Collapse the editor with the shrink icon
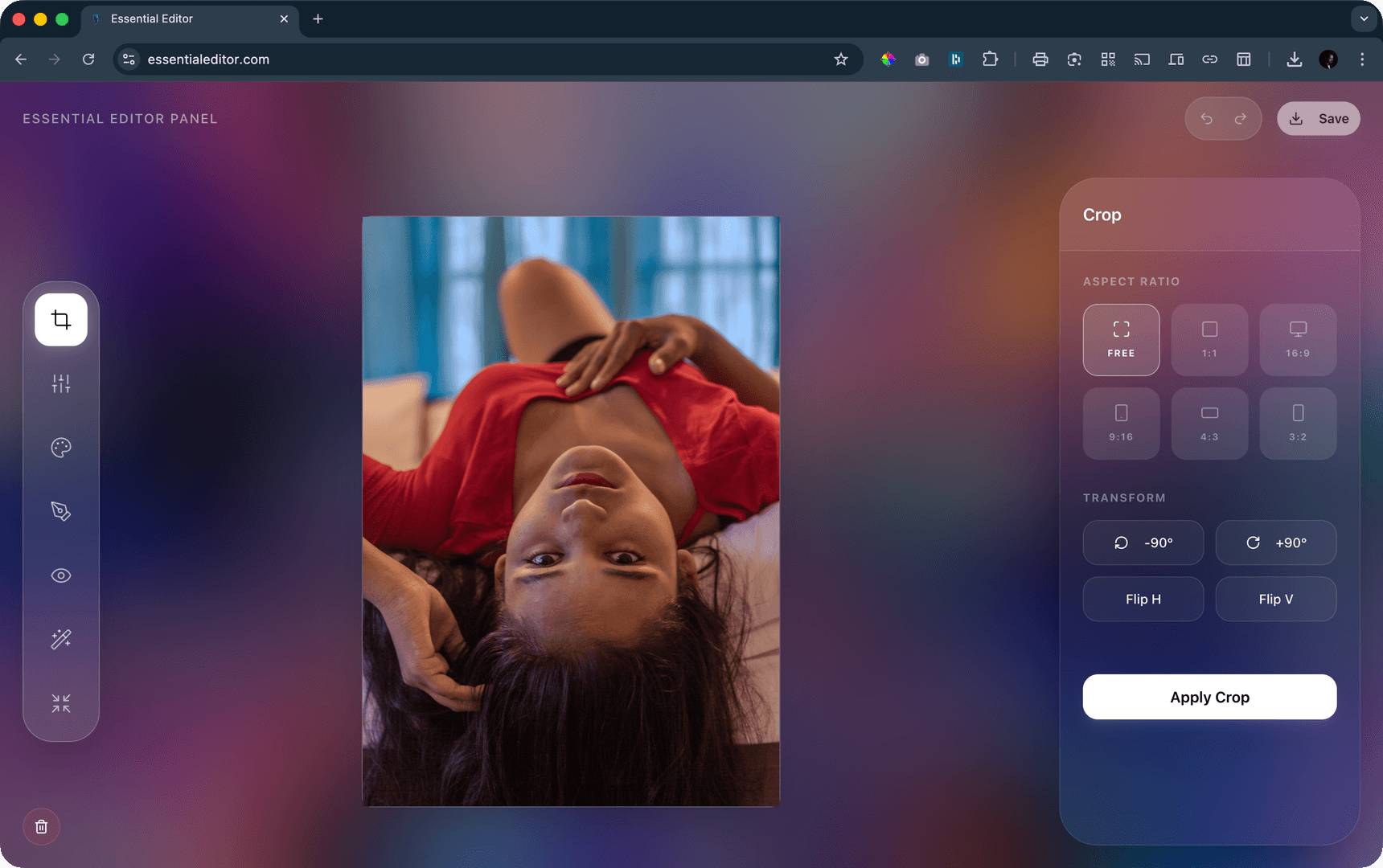The height and width of the screenshot is (868, 1383). [61, 703]
